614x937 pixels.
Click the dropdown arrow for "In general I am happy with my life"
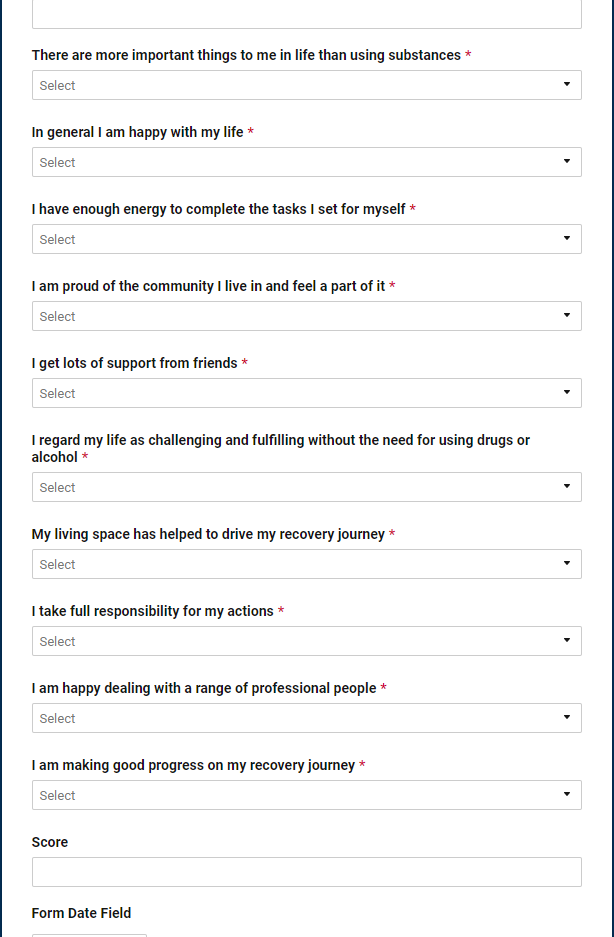[568, 162]
